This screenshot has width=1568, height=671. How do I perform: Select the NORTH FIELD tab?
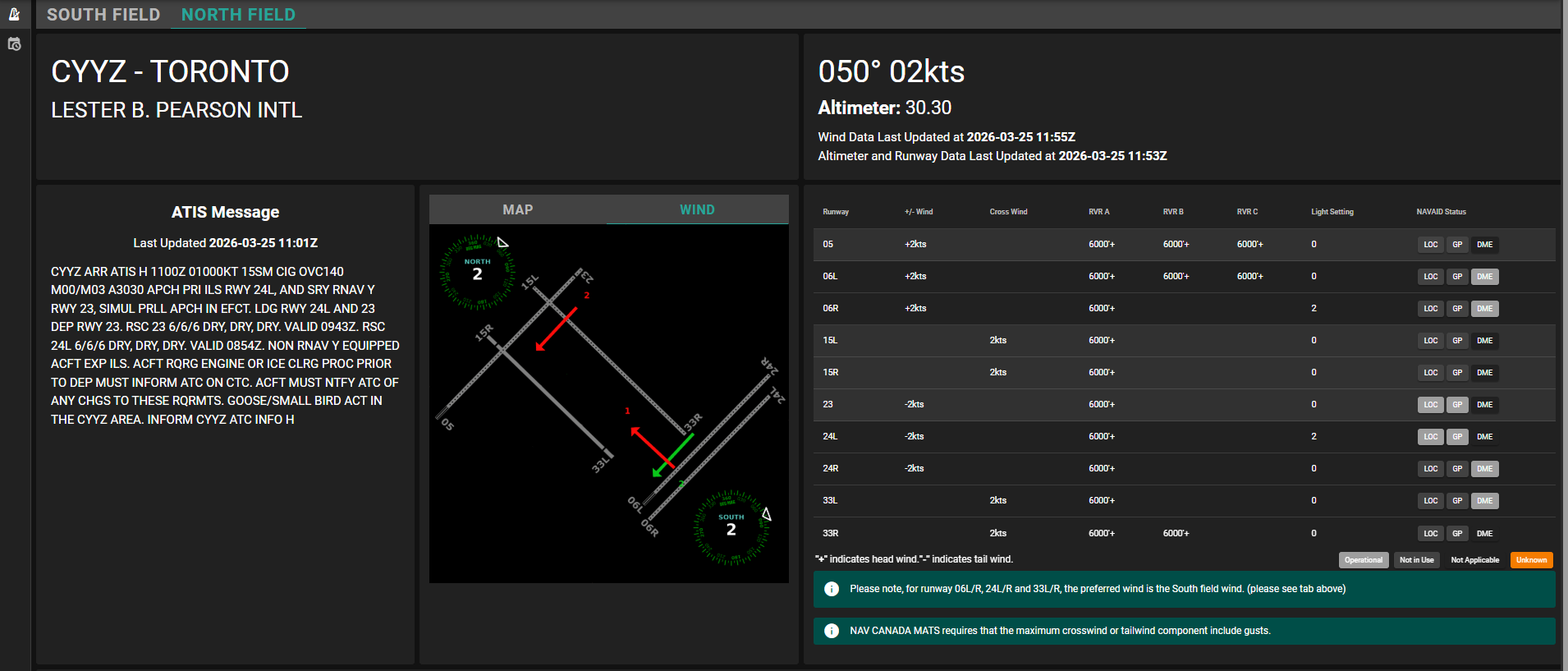[x=238, y=15]
